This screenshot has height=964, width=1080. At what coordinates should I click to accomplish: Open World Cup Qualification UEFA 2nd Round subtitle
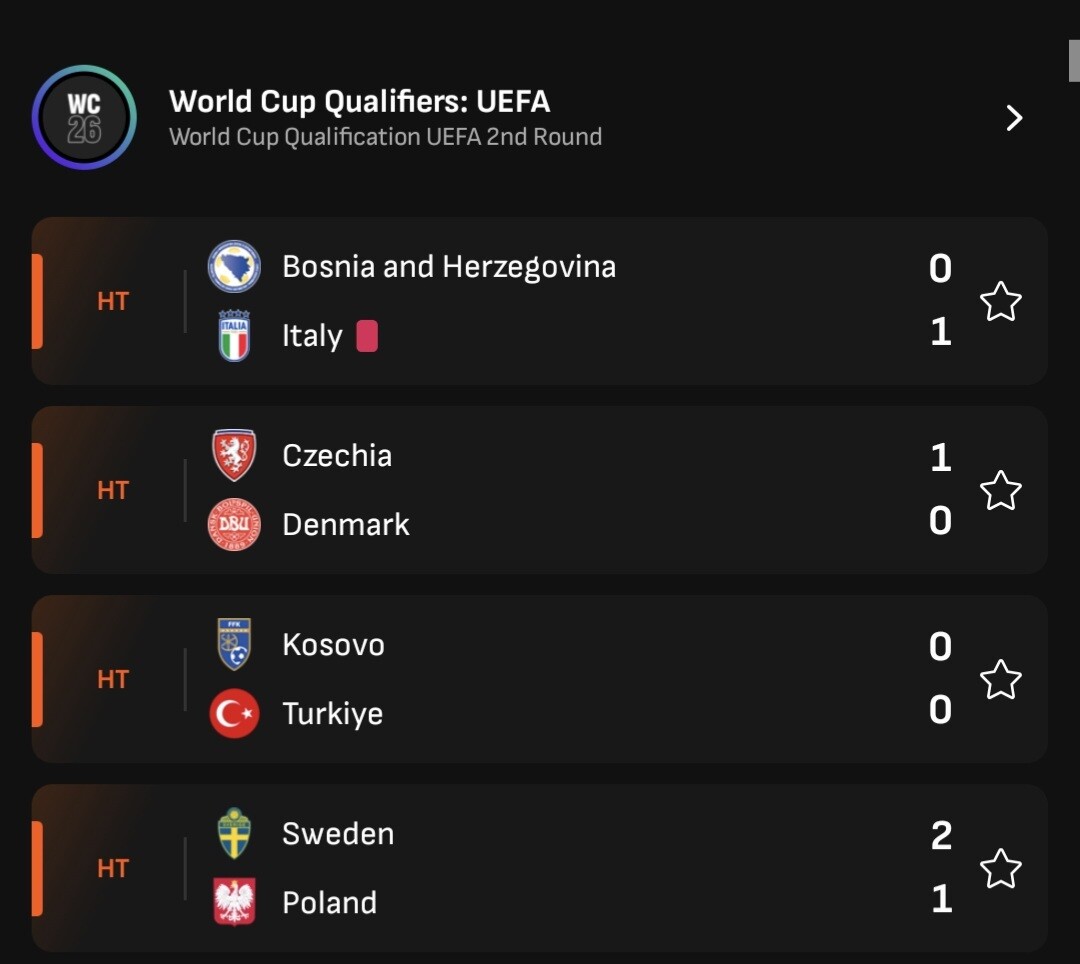(385, 137)
